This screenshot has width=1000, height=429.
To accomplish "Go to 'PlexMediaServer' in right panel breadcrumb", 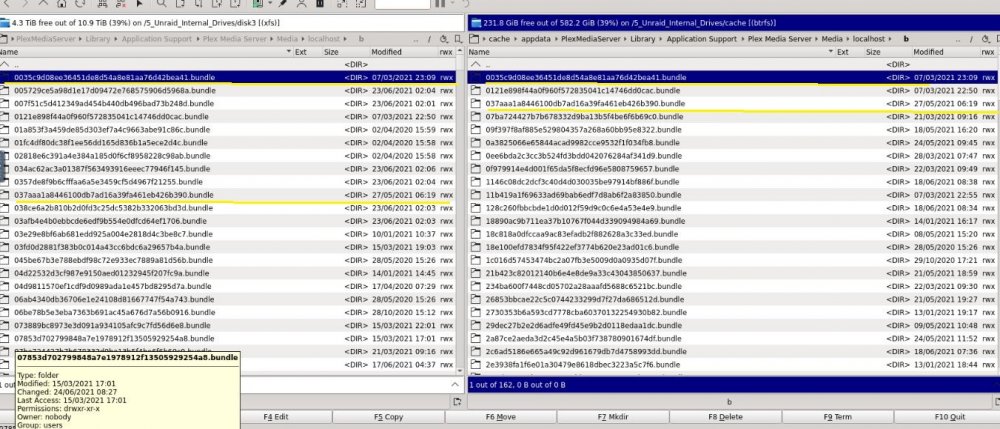I will pyautogui.click(x=591, y=39).
